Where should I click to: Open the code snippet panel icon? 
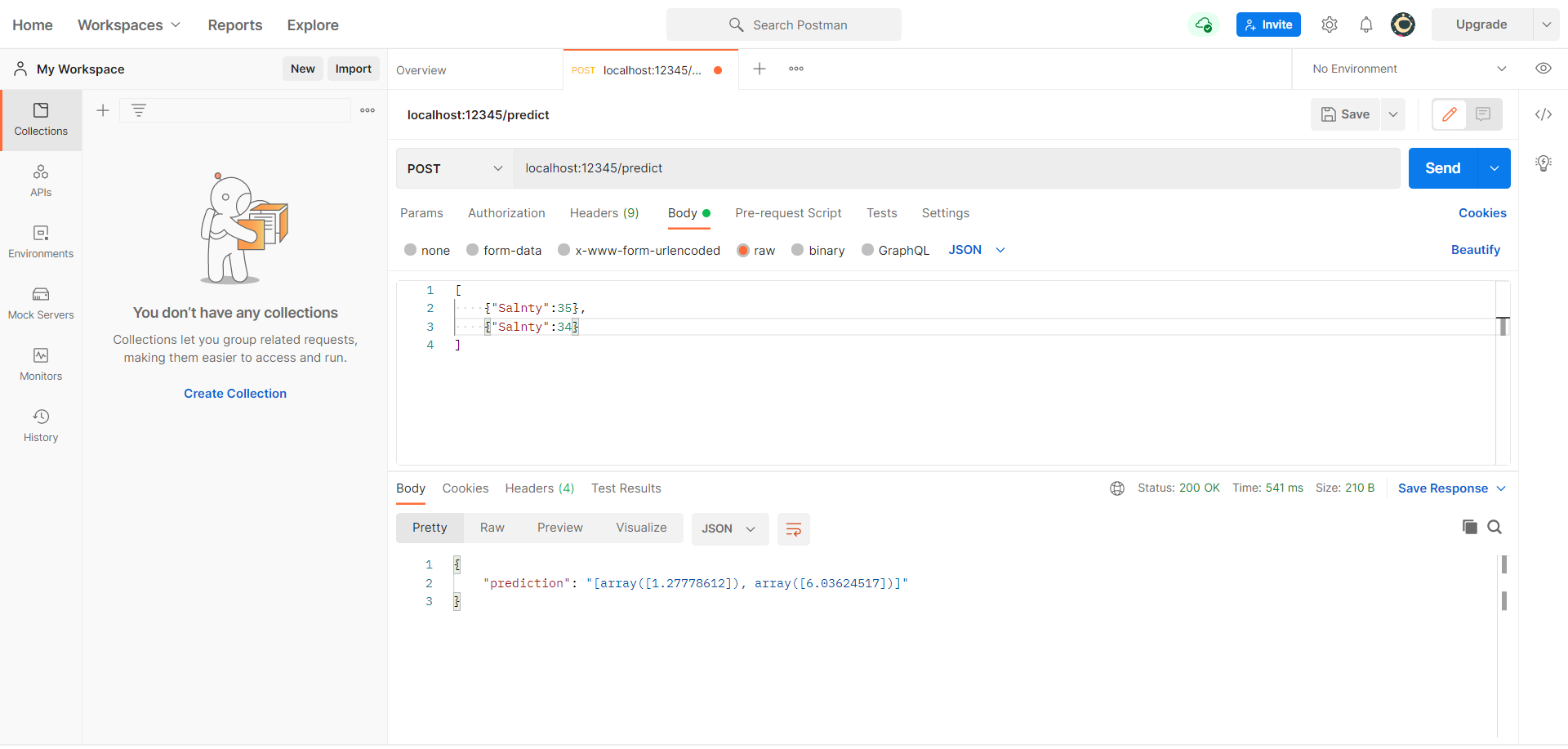click(1543, 114)
